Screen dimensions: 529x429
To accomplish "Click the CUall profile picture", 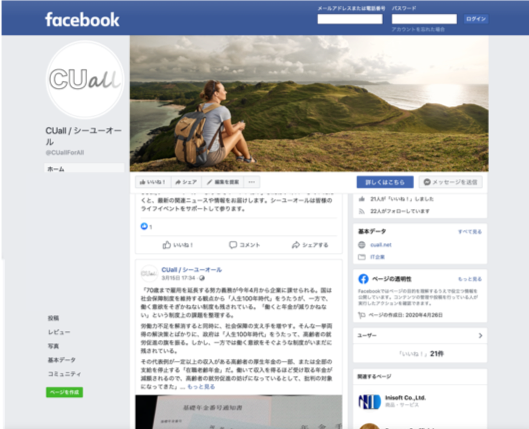I will (85, 80).
